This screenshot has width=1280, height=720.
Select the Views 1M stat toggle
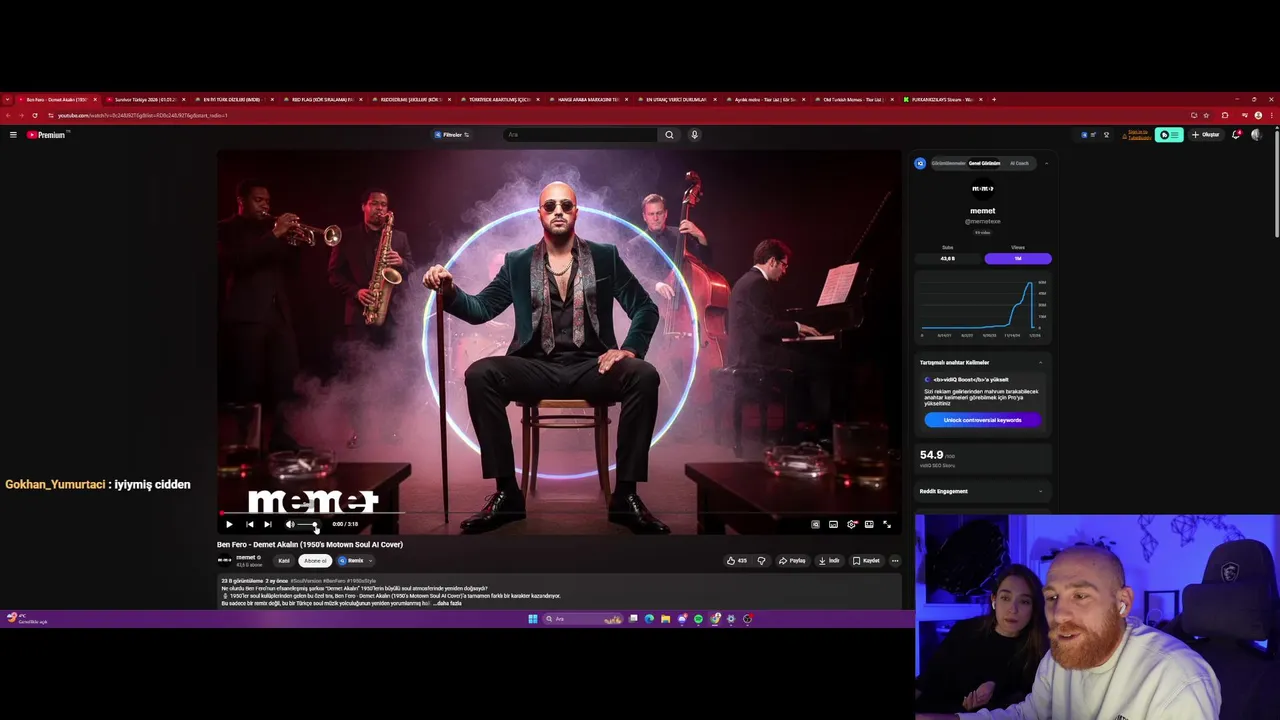coord(1018,258)
